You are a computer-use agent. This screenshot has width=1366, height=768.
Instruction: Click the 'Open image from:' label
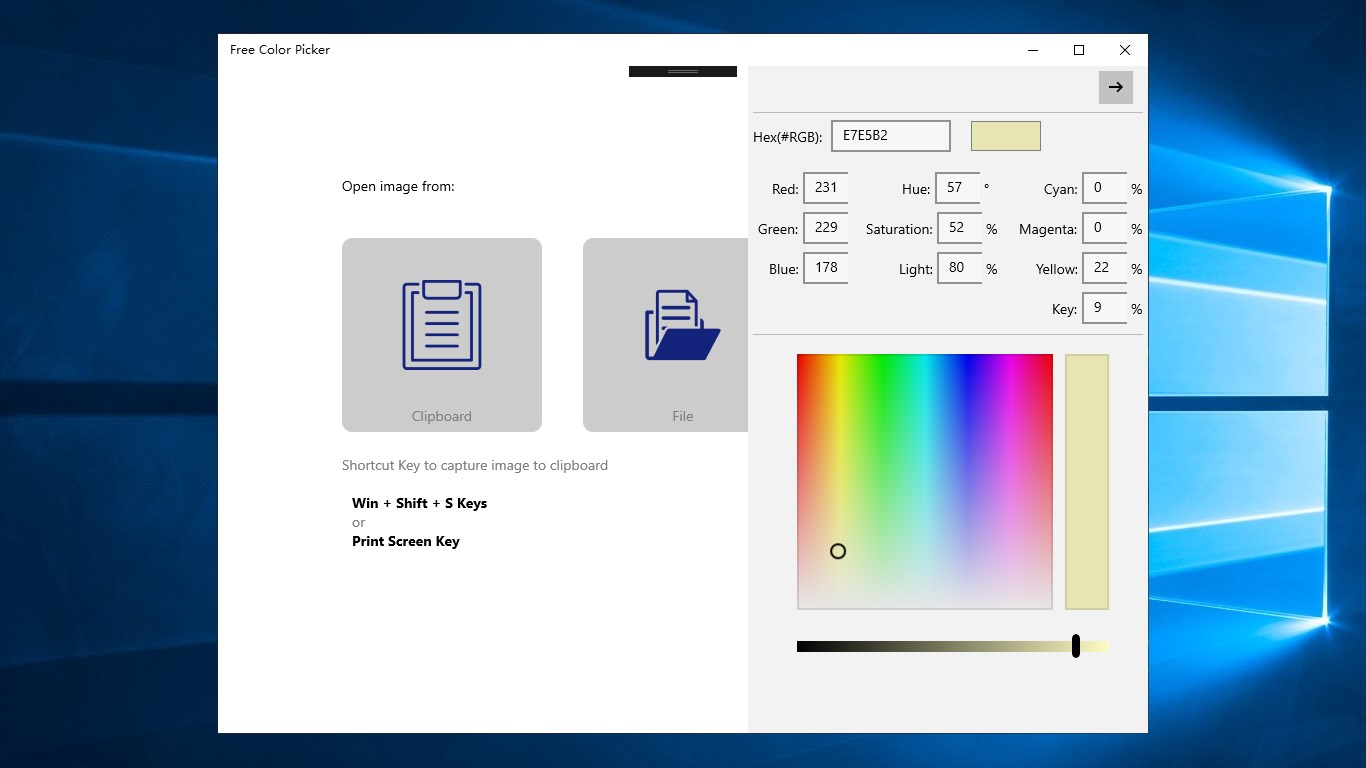click(398, 186)
